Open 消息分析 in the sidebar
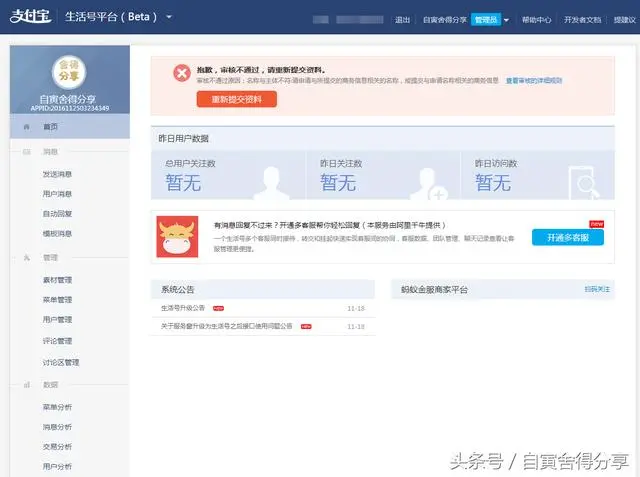The height and width of the screenshot is (477, 640). point(57,427)
